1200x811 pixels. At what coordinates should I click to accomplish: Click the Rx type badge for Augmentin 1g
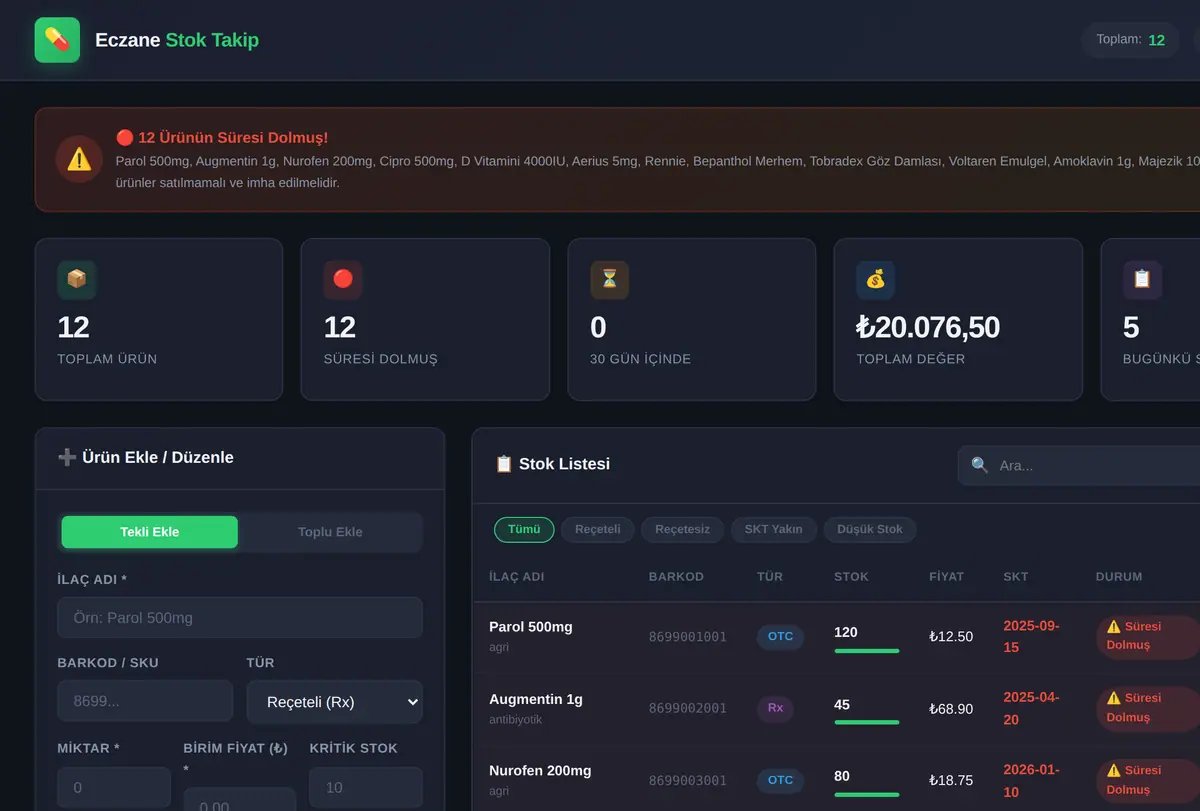click(775, 708)
